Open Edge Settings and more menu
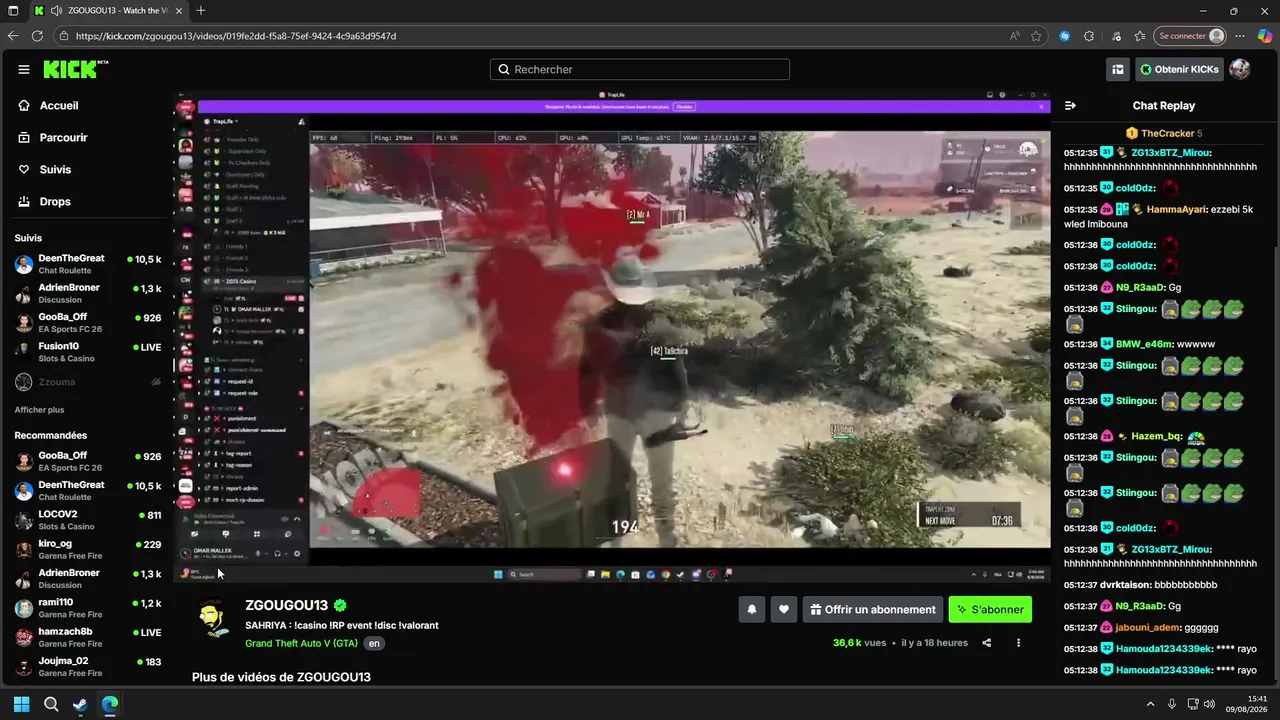Screen dimensions: 1280x720 coord(1241,36)
